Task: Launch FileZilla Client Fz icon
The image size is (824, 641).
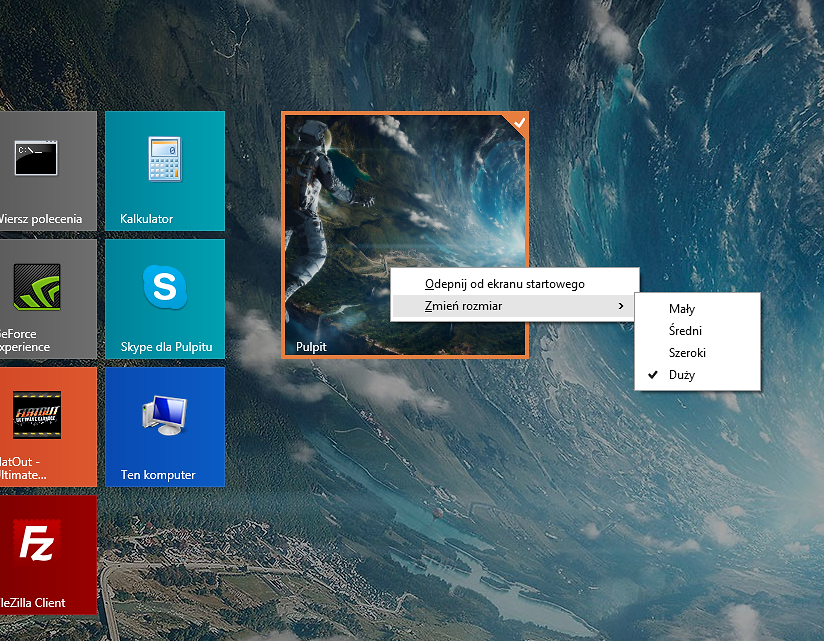Action: (37, 543)
